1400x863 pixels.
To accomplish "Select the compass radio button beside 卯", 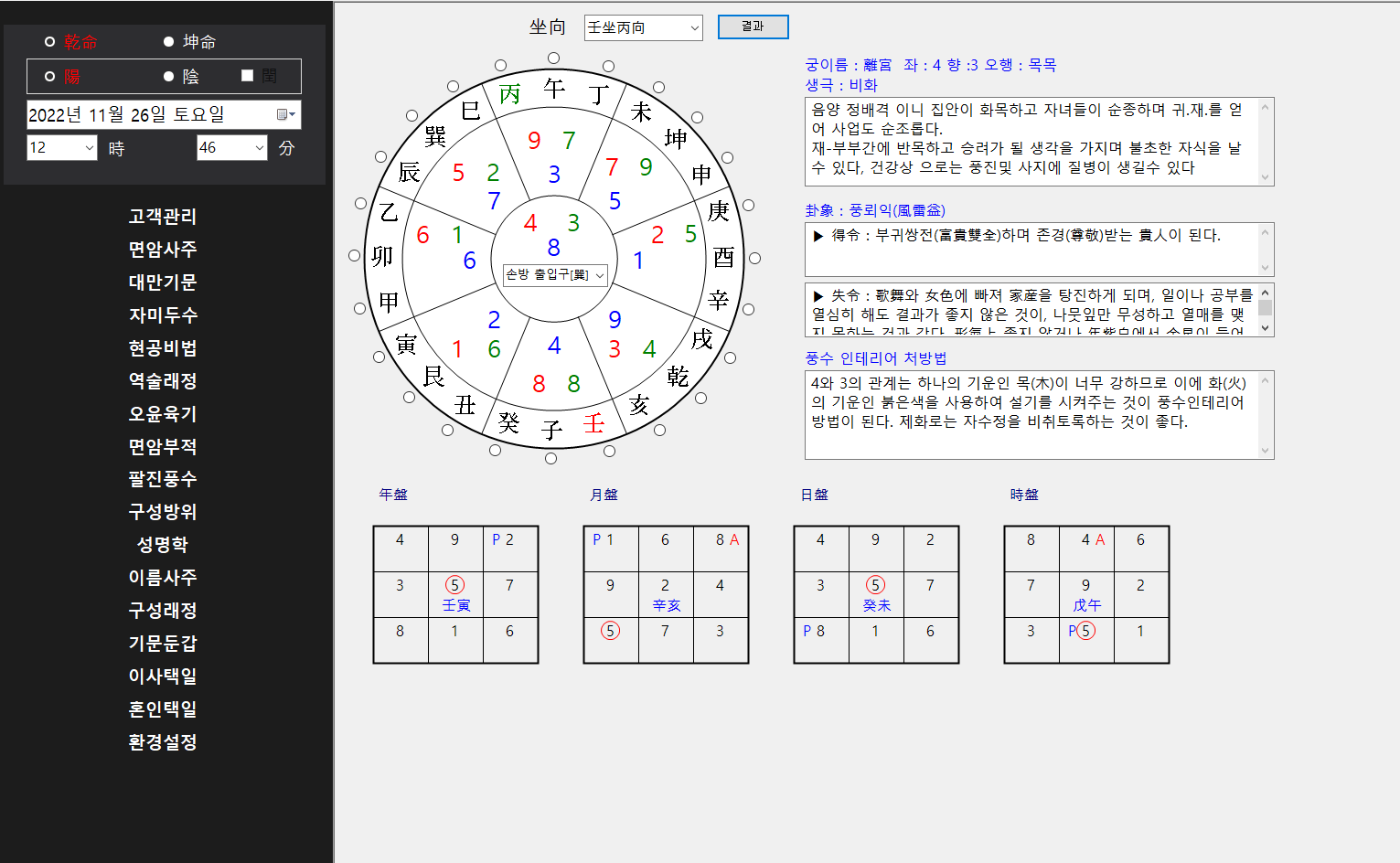I will (354, 256).
